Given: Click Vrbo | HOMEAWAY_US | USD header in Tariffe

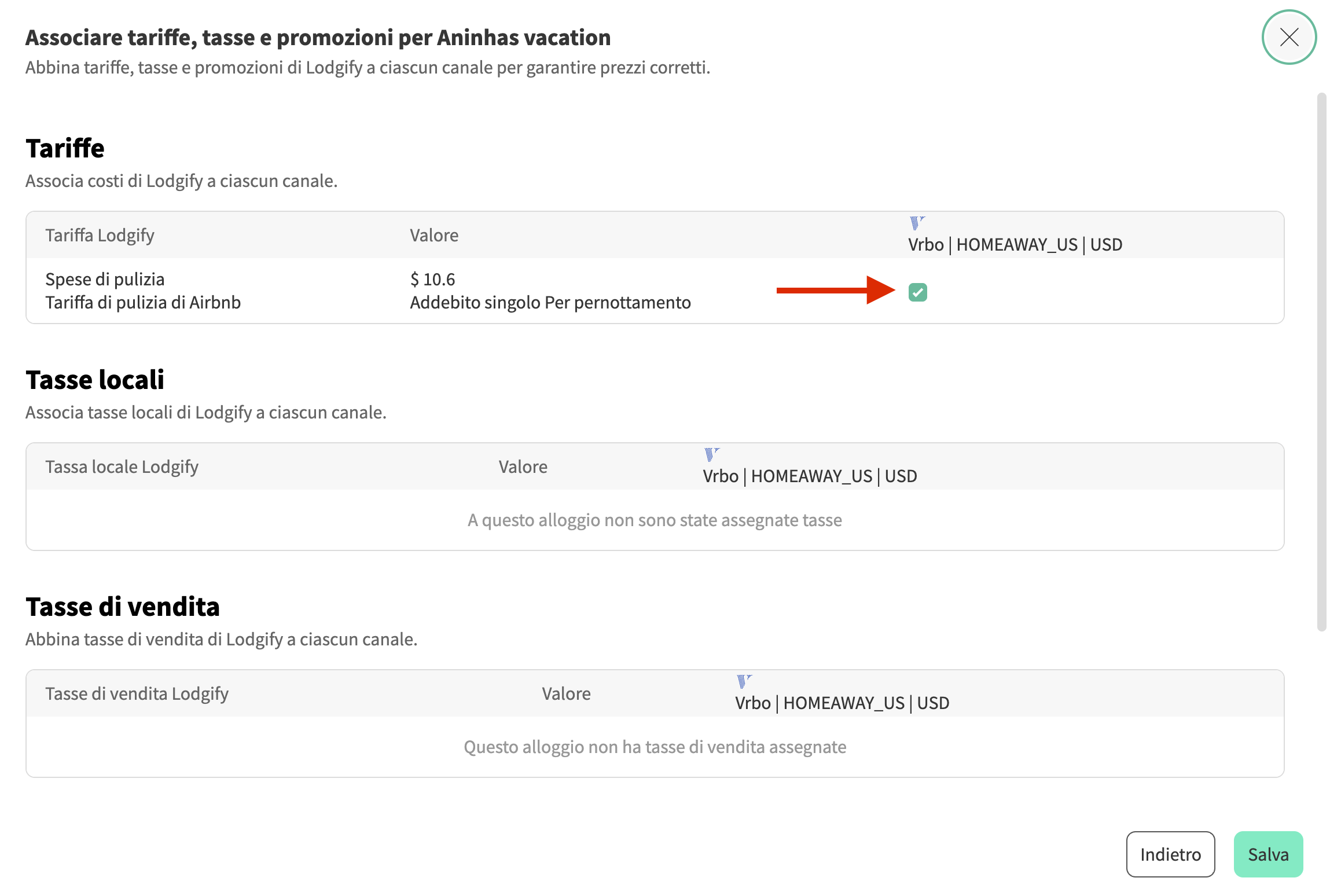Looking at the screenshot, I should point(1015,245).
